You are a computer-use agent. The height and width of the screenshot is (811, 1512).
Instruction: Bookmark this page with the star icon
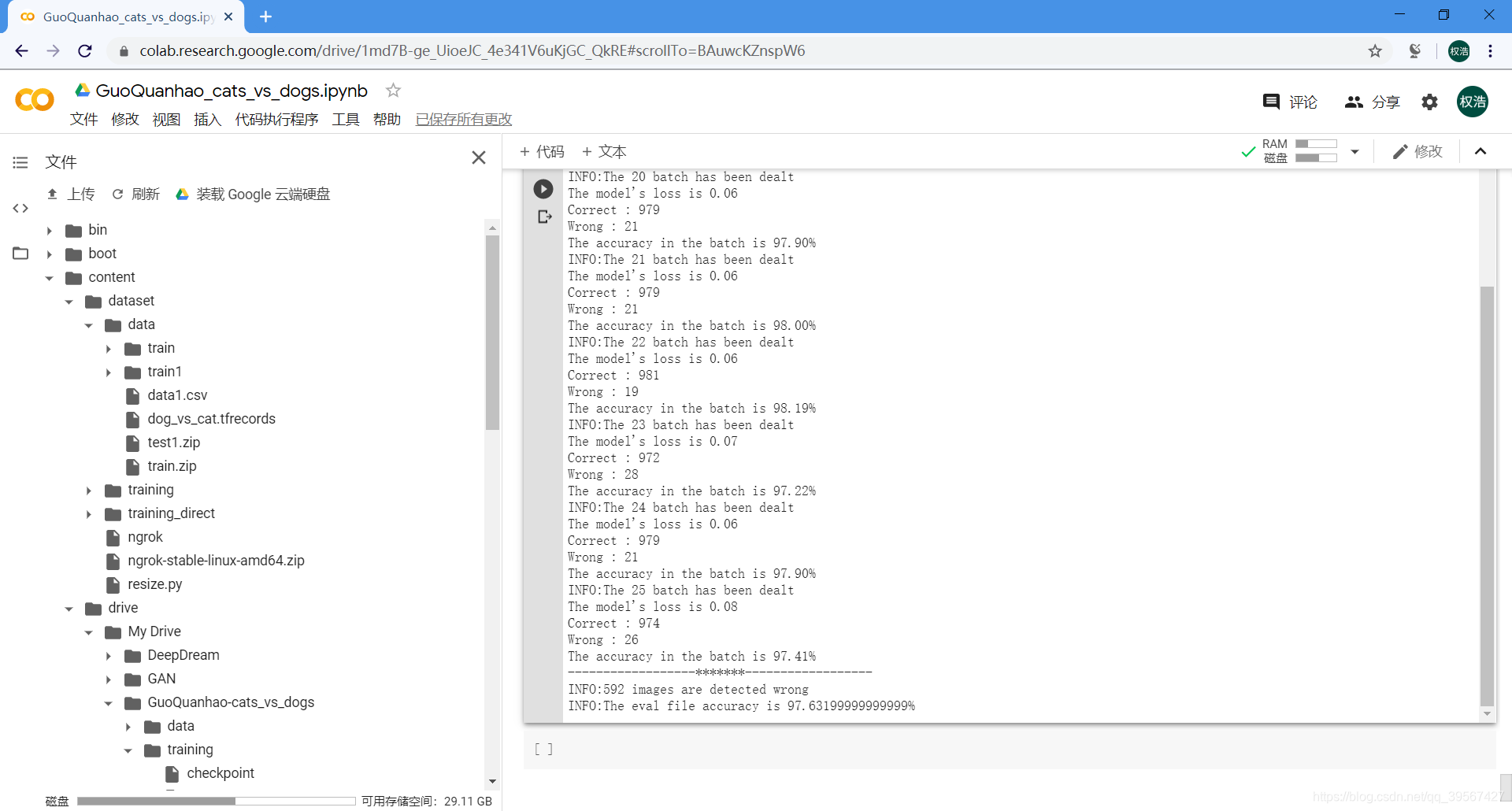pyautogui.click(x=1375, y=51)
